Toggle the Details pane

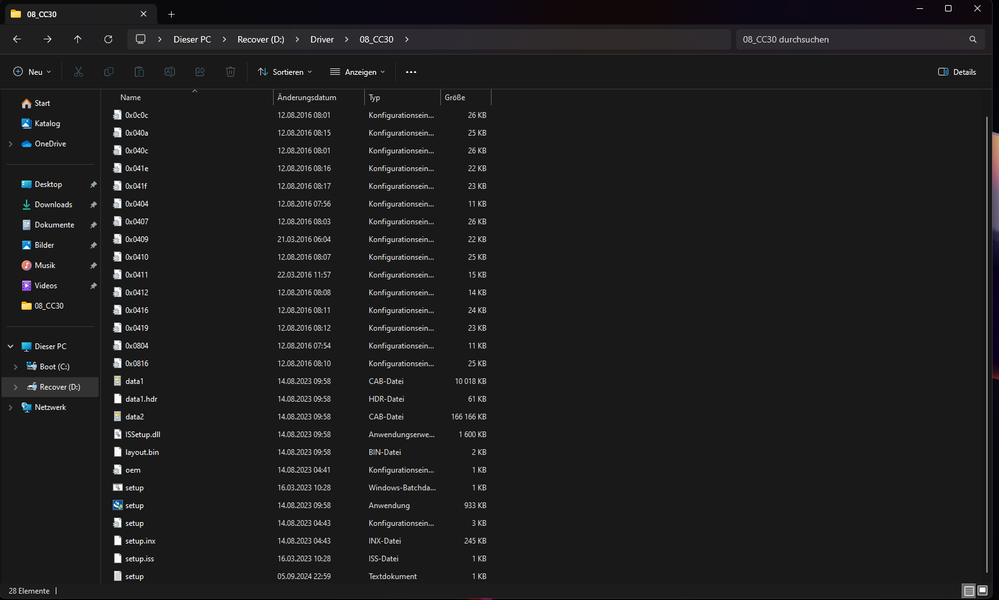(957, 72)
